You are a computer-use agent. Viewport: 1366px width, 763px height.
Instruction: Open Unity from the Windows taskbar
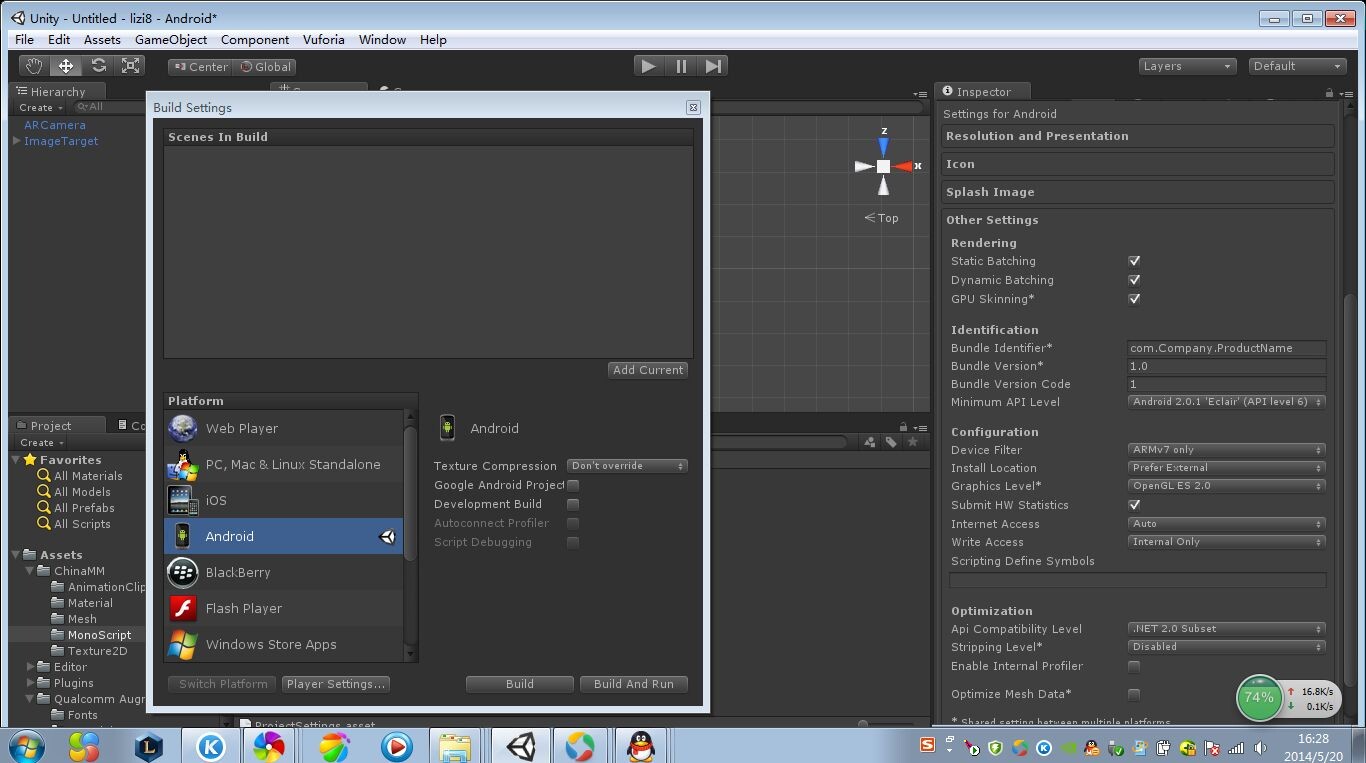pyautogui.click(x=520, y=746)
